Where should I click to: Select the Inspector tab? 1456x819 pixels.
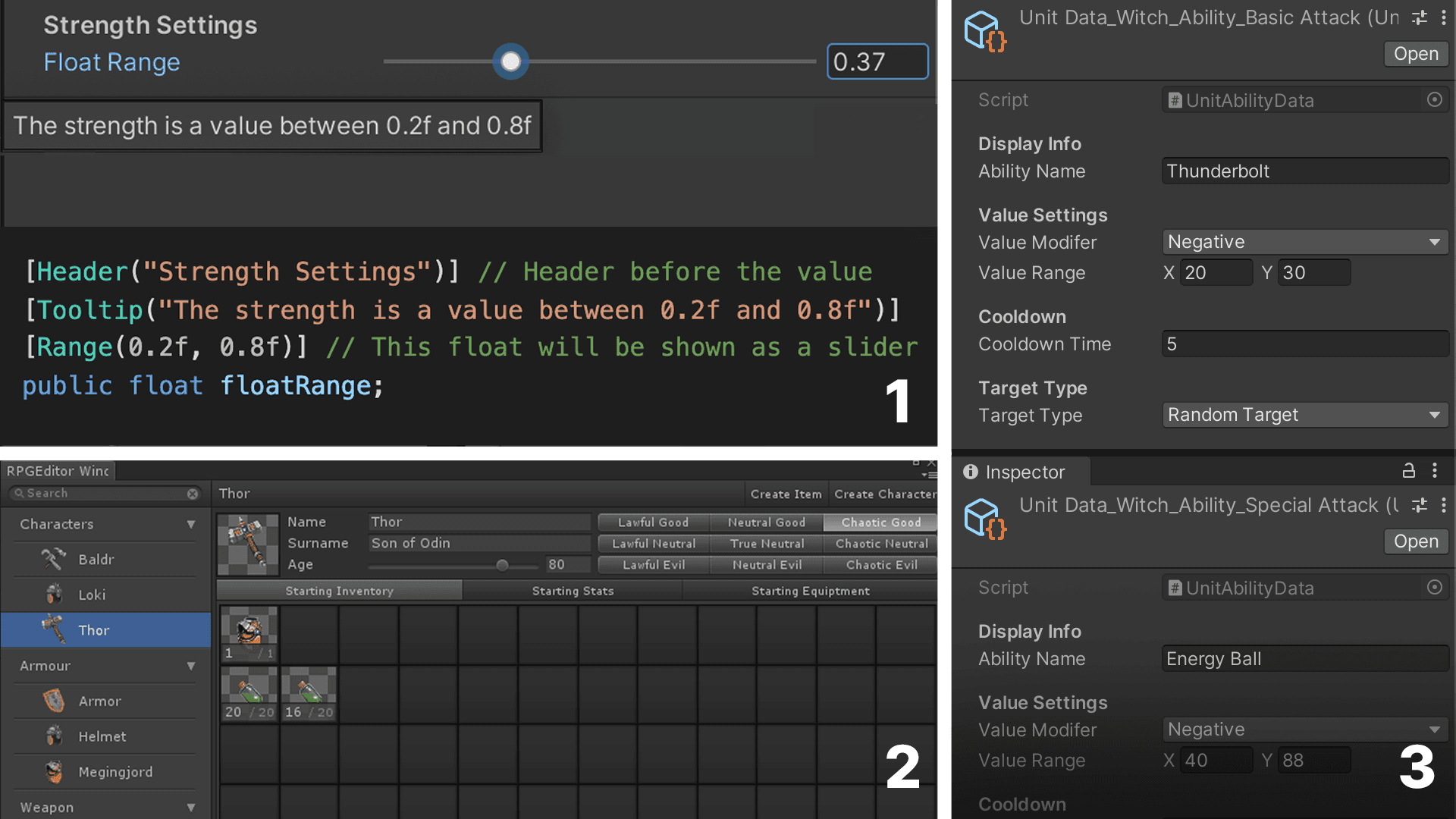[x=1020, y=472]
